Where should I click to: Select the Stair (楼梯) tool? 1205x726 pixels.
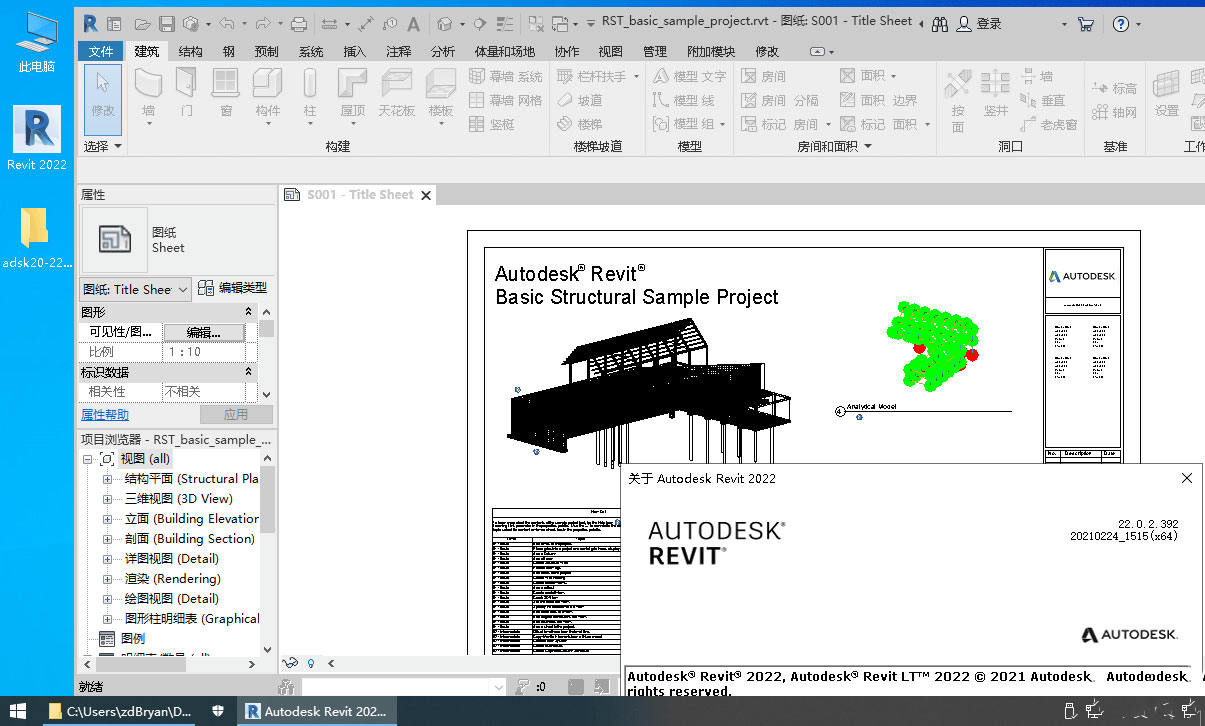[591, 124]
